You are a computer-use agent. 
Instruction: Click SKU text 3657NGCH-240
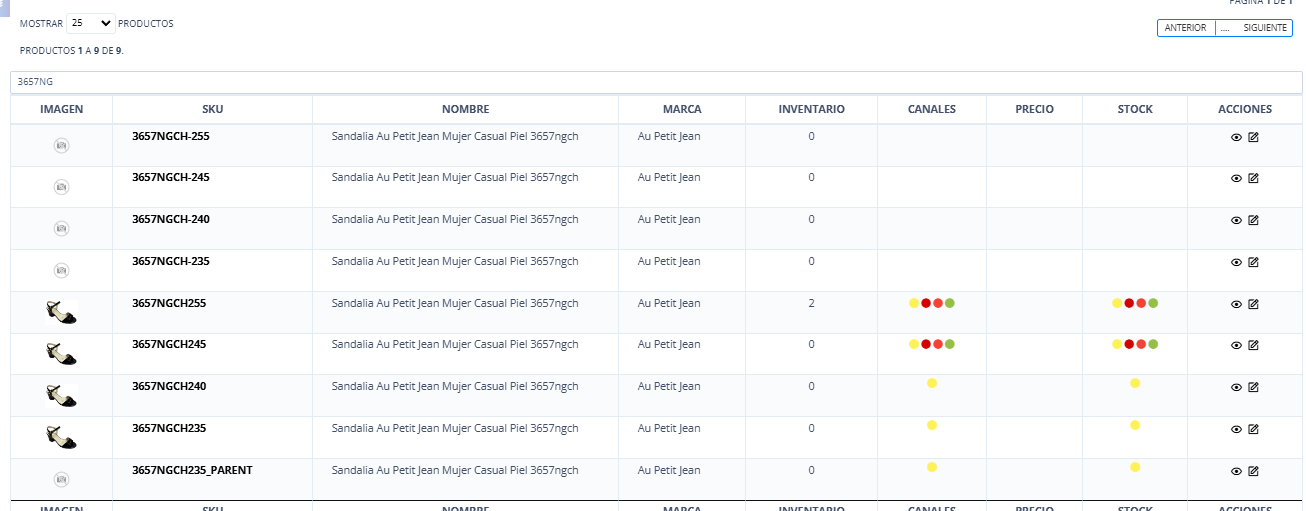pyautogui.click(x=171, y=219)
